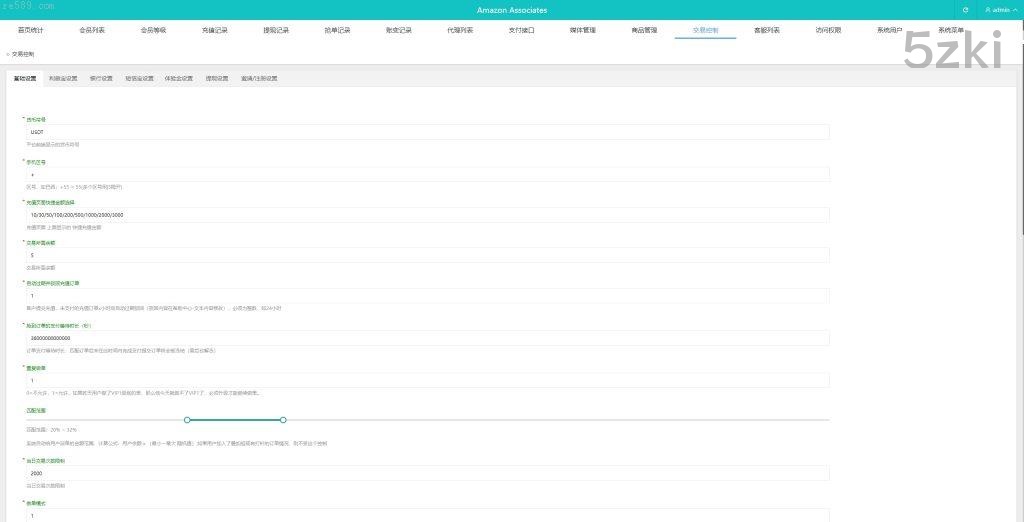The image size is (1024, 522).
Task: Select 提现记录 in the navigation bar
Action: [276, 31]
